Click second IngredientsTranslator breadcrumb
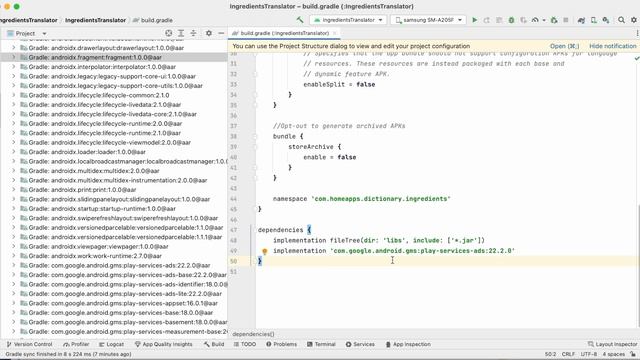Viewport: 640px width, 360px height. (96, 20)
